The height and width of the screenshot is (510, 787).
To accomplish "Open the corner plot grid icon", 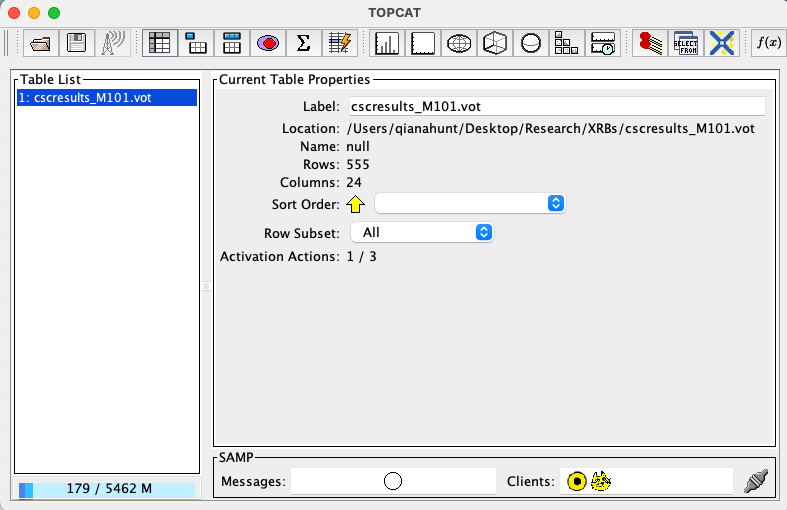I will 567,44.
